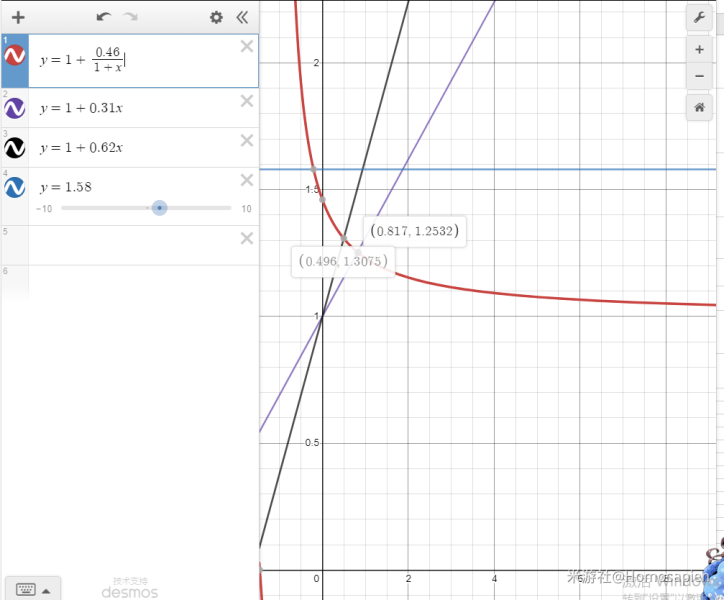This screenshot has width=724, height=600.
Task: Delete expression y=1+0.31x
Action: [247, 101]
